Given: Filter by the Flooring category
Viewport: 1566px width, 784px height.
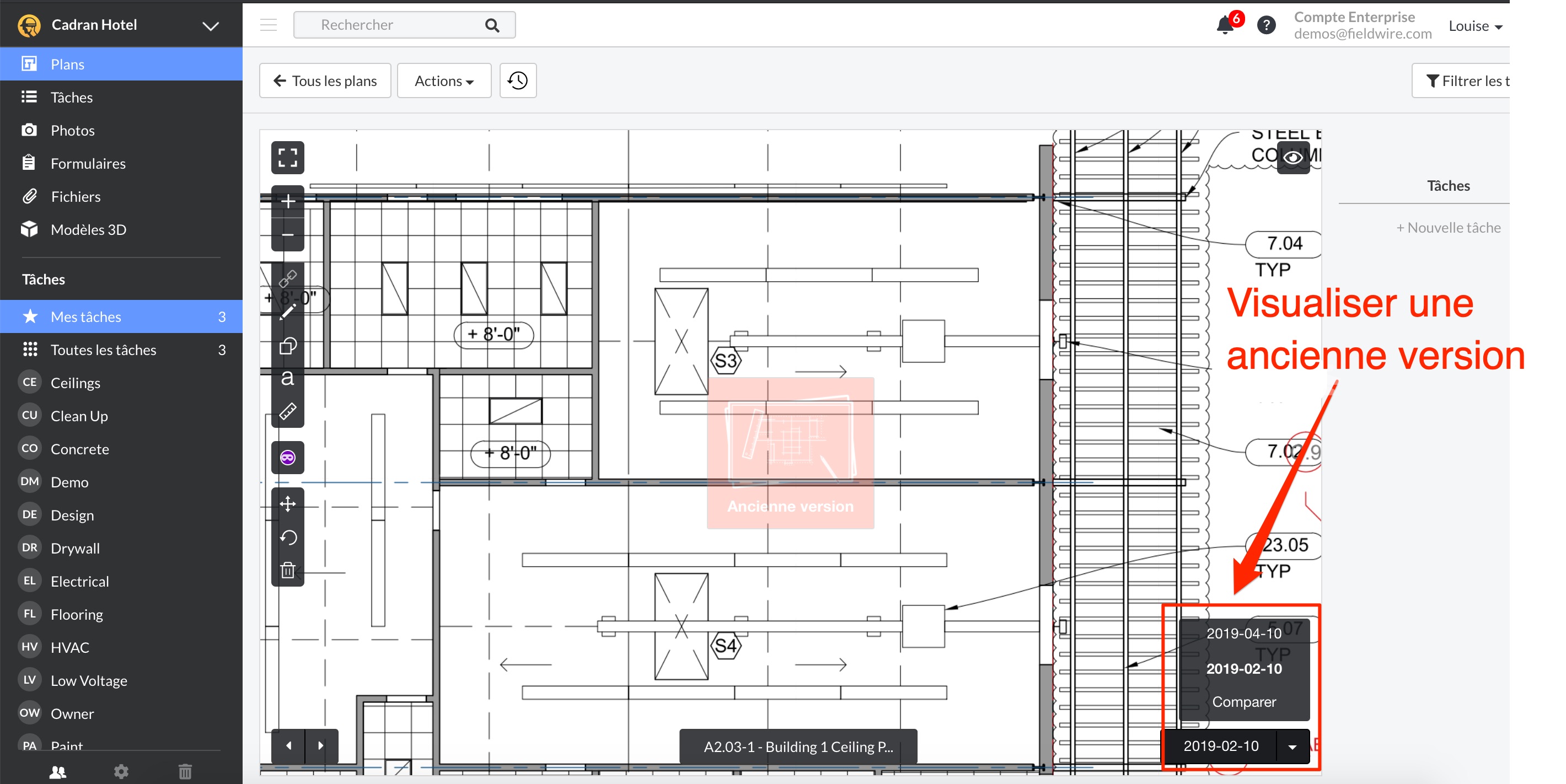Looking at the screenshot, I should point(121,614).
